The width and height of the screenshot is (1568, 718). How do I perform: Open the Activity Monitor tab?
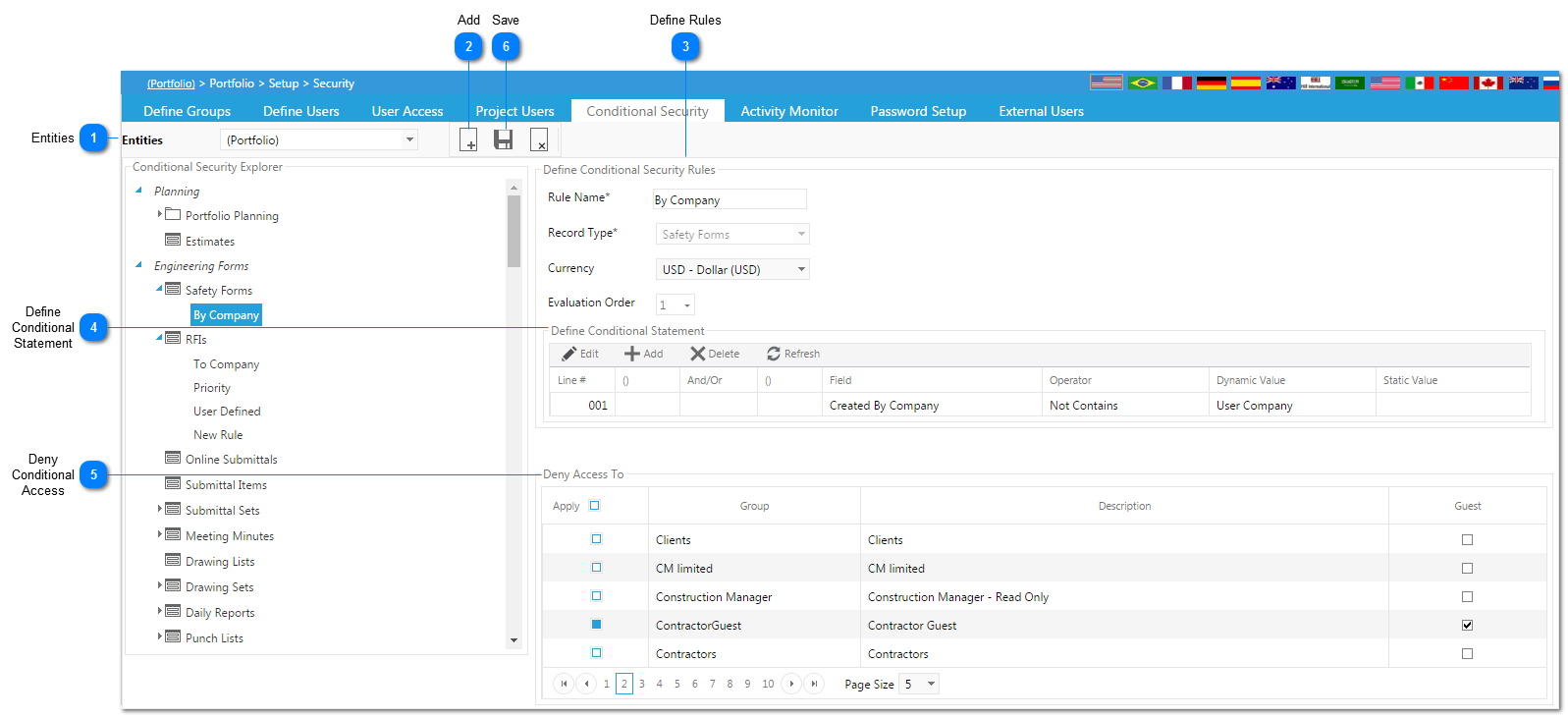point(789,111)
